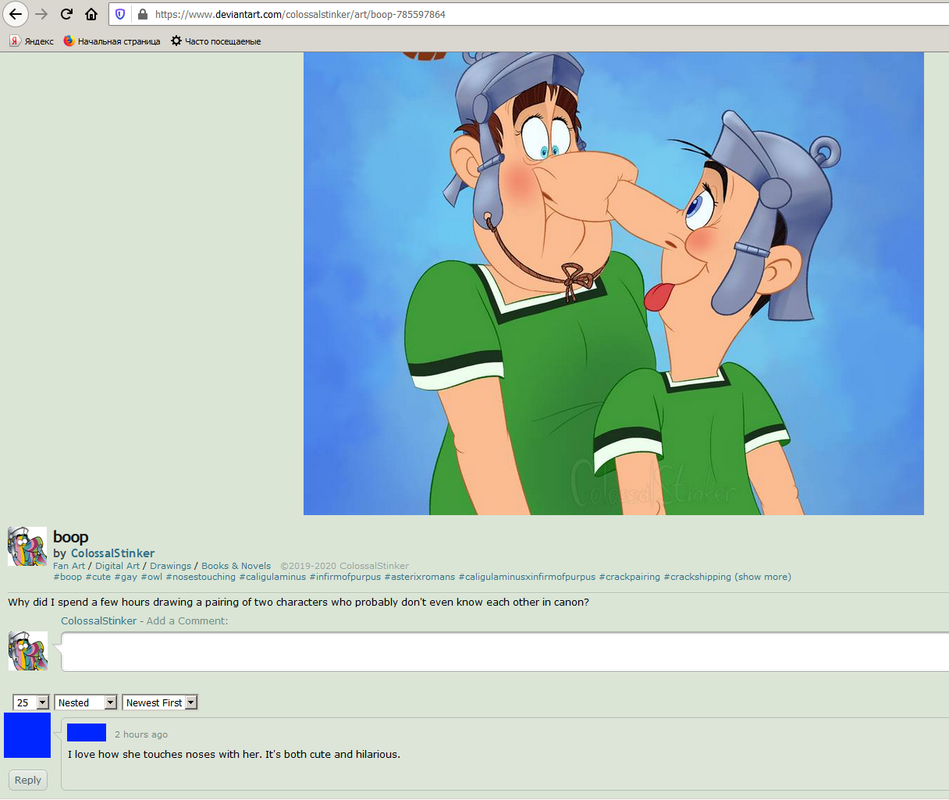Open the Nested view dropdown
Viewport: 949px width, 800px height.
85,703
